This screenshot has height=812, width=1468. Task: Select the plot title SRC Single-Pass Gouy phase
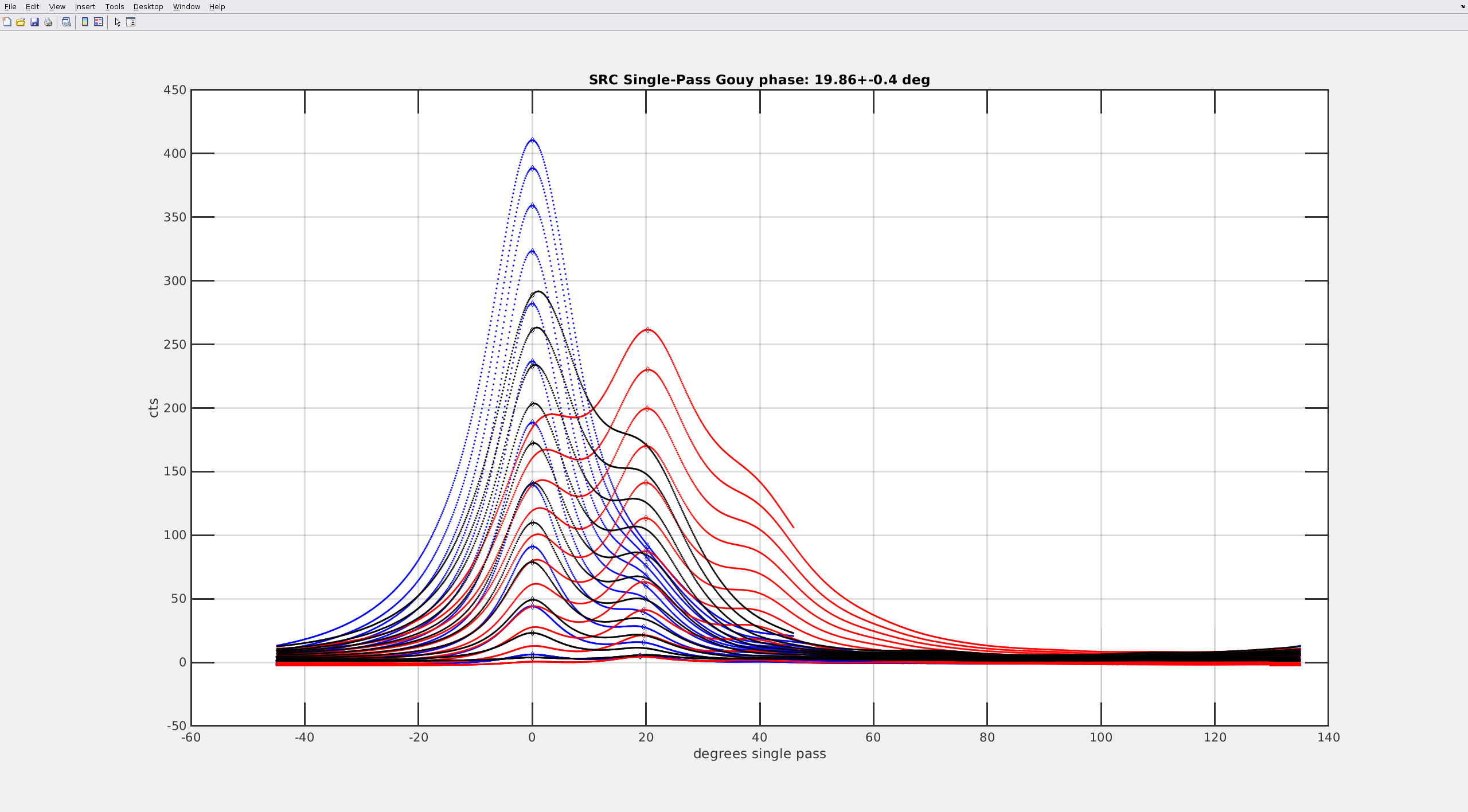pos(759,80)
